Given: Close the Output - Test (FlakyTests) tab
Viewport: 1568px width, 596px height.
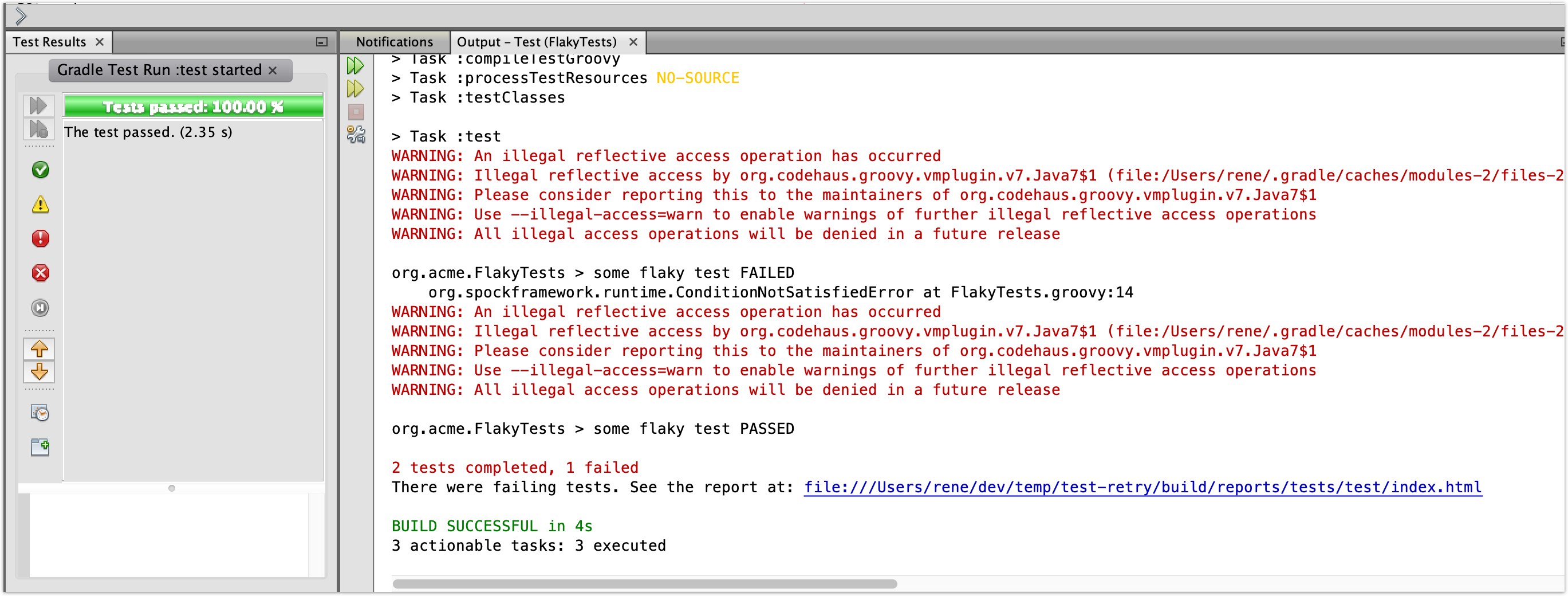Looking at the screenshot, I should pyautogui.click(x=633, y=42).
